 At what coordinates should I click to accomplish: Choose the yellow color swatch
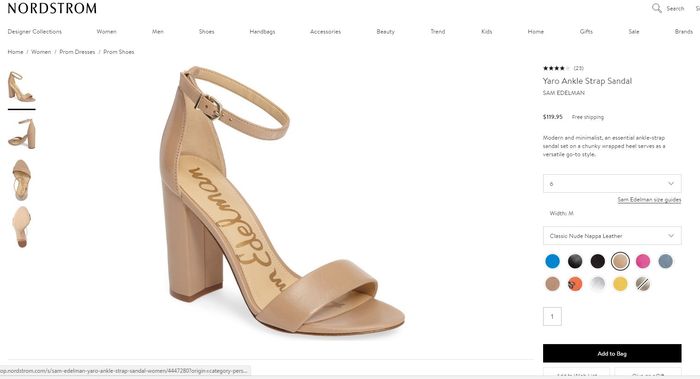coord(620,284)
